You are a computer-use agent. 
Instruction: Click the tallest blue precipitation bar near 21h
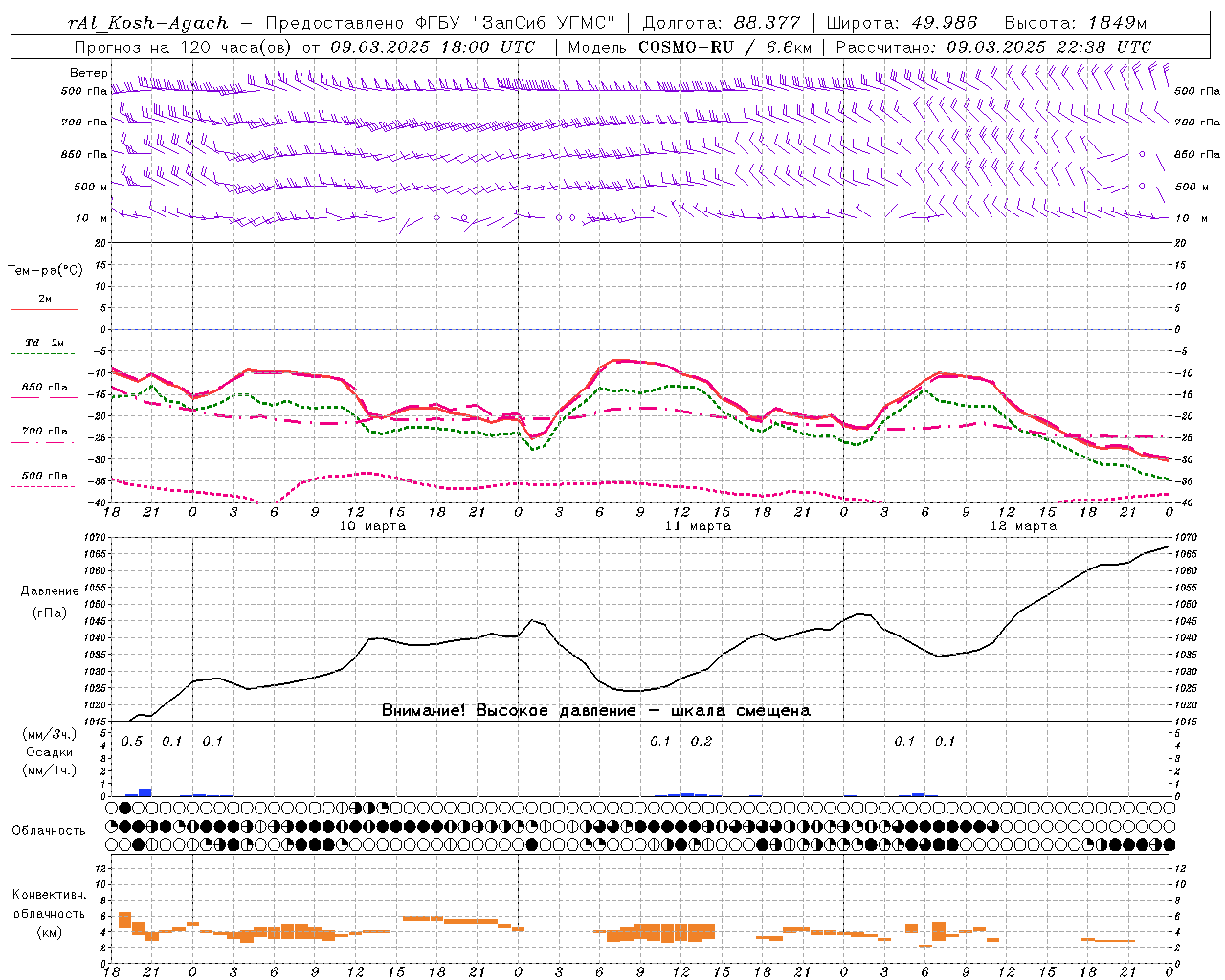tap(145, 792)
